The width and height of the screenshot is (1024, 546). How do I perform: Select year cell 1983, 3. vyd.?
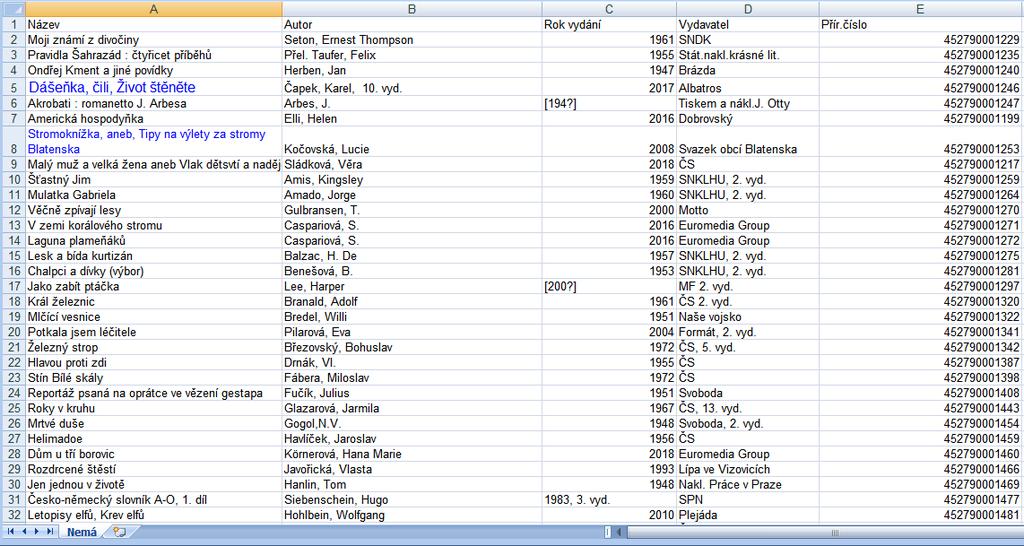click(x=609, y=500)
